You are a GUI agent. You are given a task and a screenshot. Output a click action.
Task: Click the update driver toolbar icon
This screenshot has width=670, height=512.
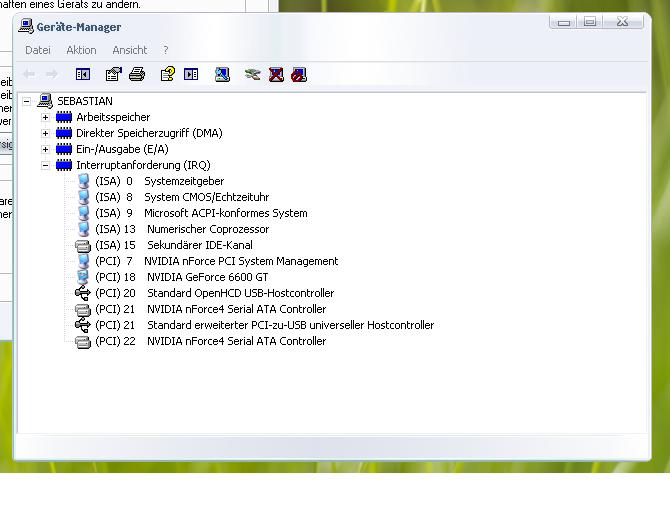[x=253, y=75]
